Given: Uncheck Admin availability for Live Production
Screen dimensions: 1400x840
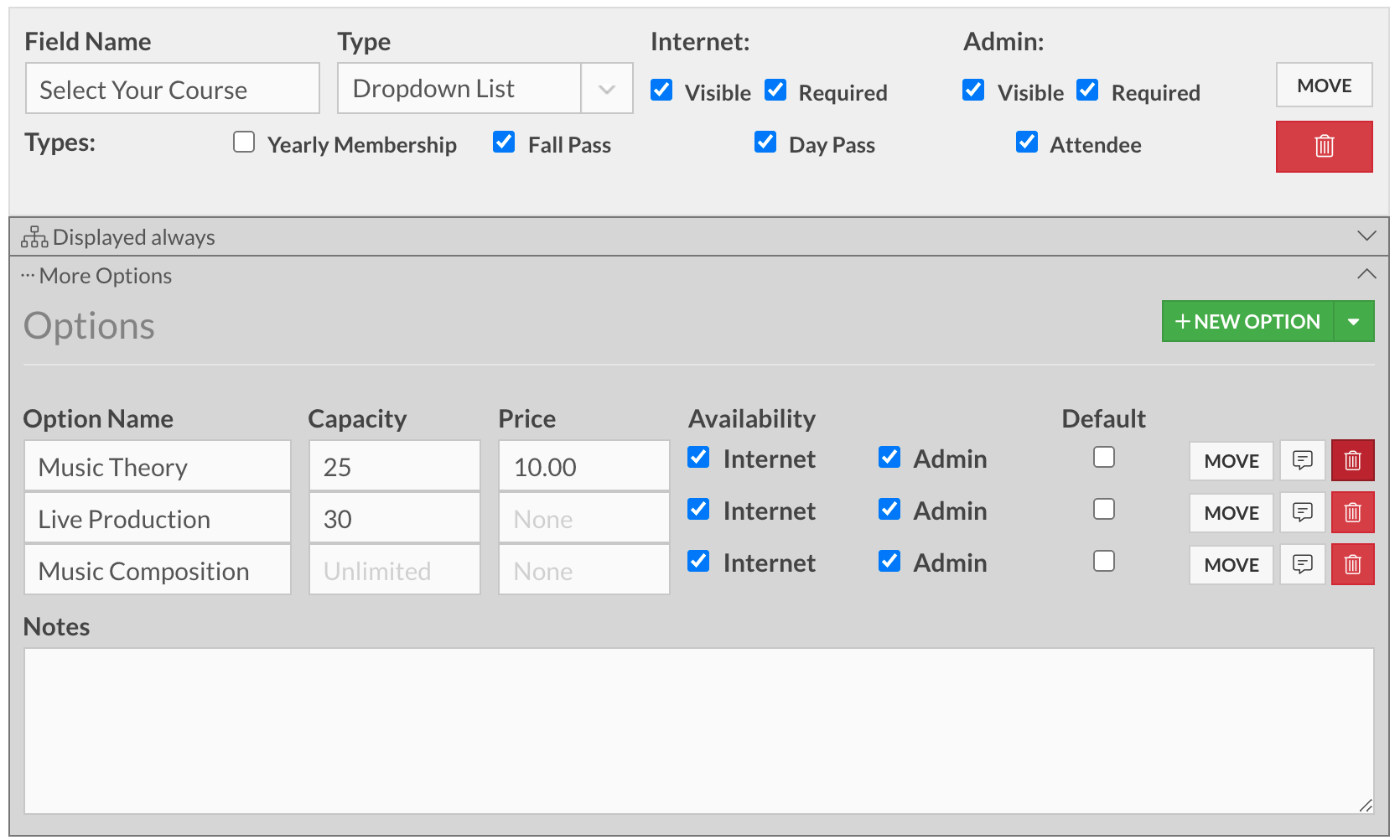Looking at the screenshot, I should pyautogui.click(x=889, y=509).
